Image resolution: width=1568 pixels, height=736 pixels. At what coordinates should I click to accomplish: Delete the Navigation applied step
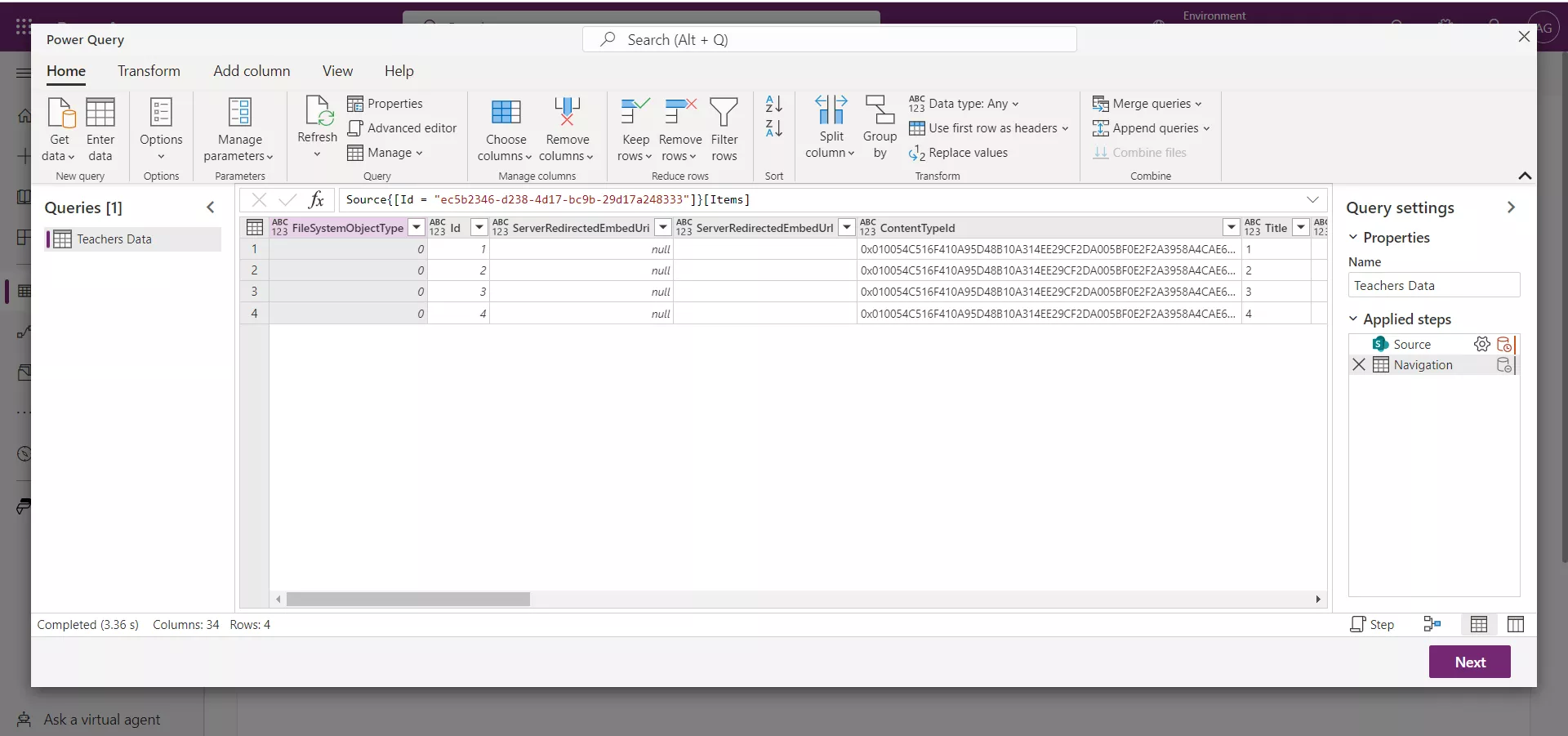coord(1358,365)
